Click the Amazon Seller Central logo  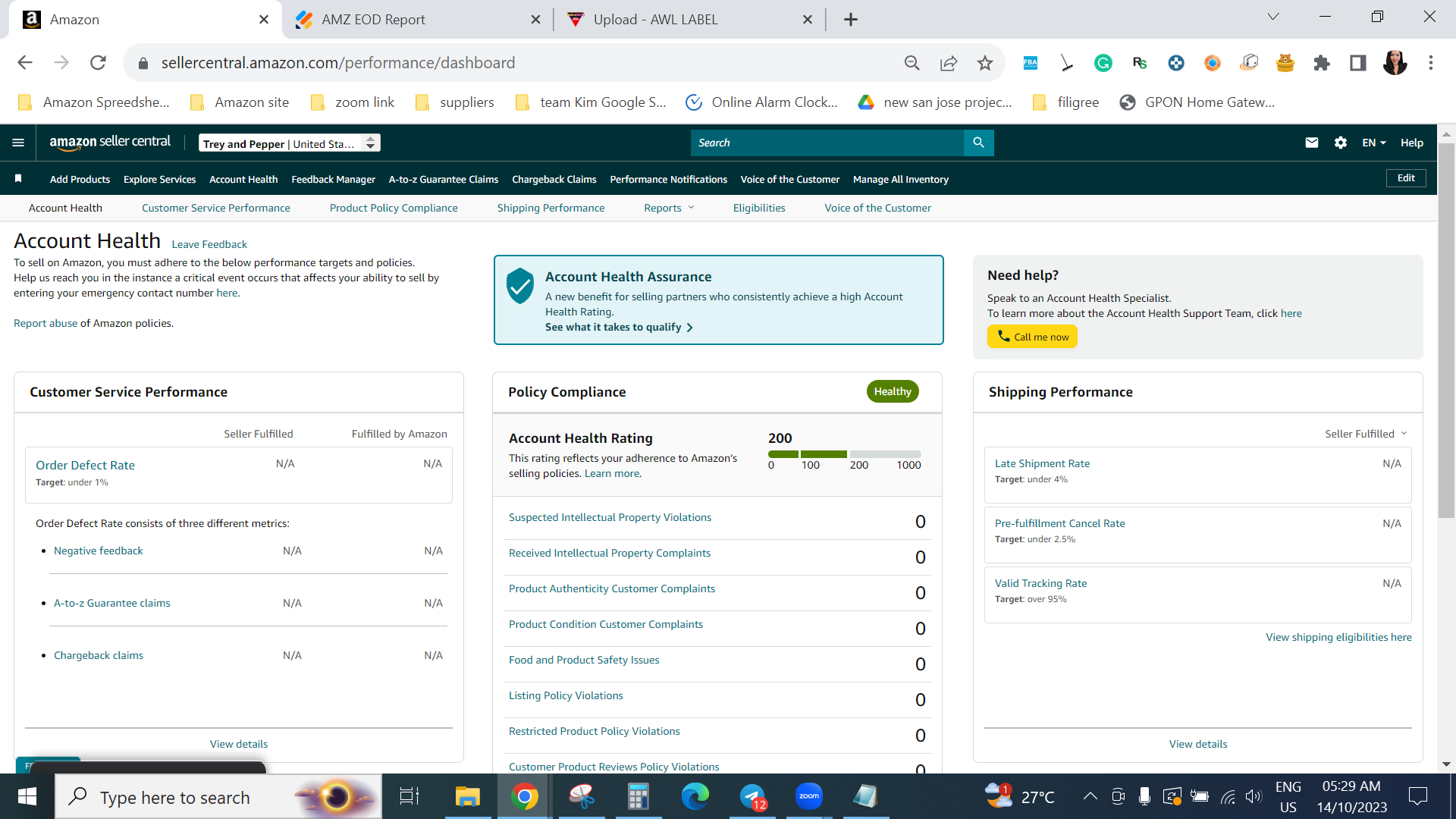point(110,142)
